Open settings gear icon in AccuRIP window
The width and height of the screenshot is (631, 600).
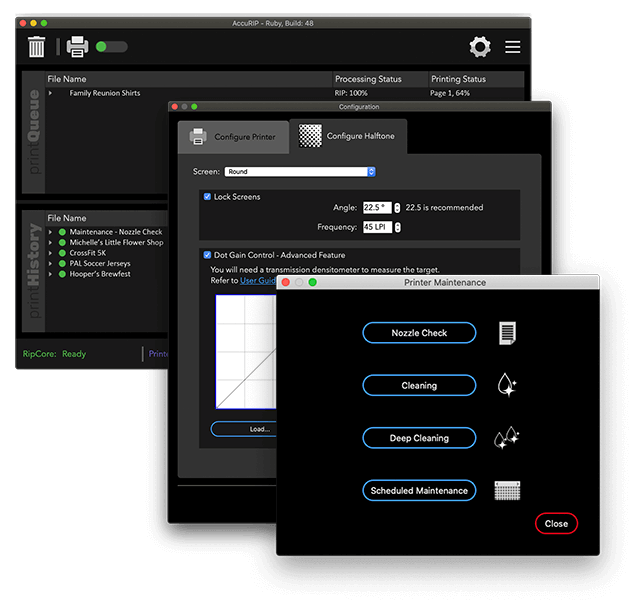(480, 47)
